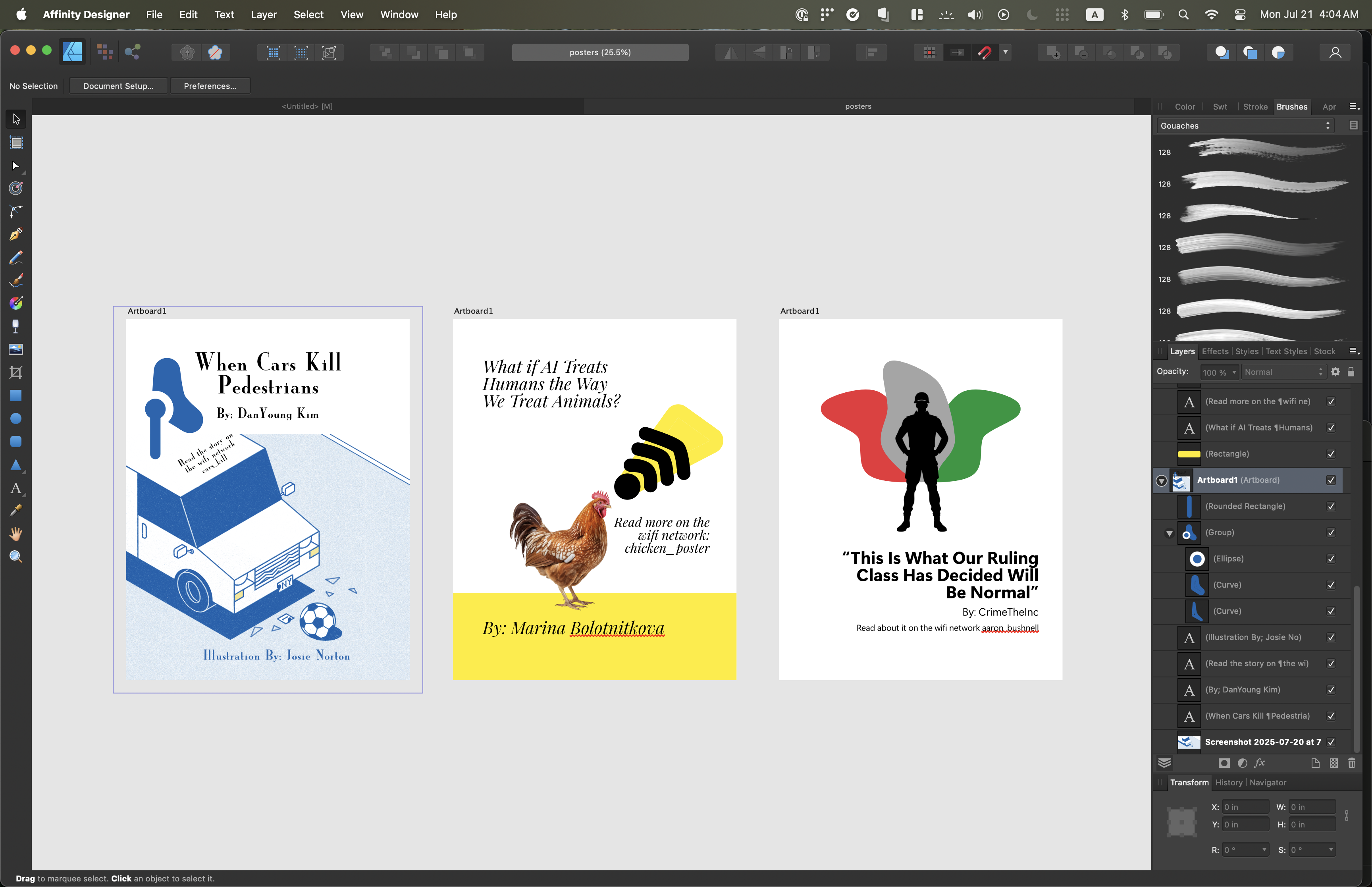This screenshot has width=1372, height=887.
Task: Open the Brushes panel options menu
Action: [1354, 106]
